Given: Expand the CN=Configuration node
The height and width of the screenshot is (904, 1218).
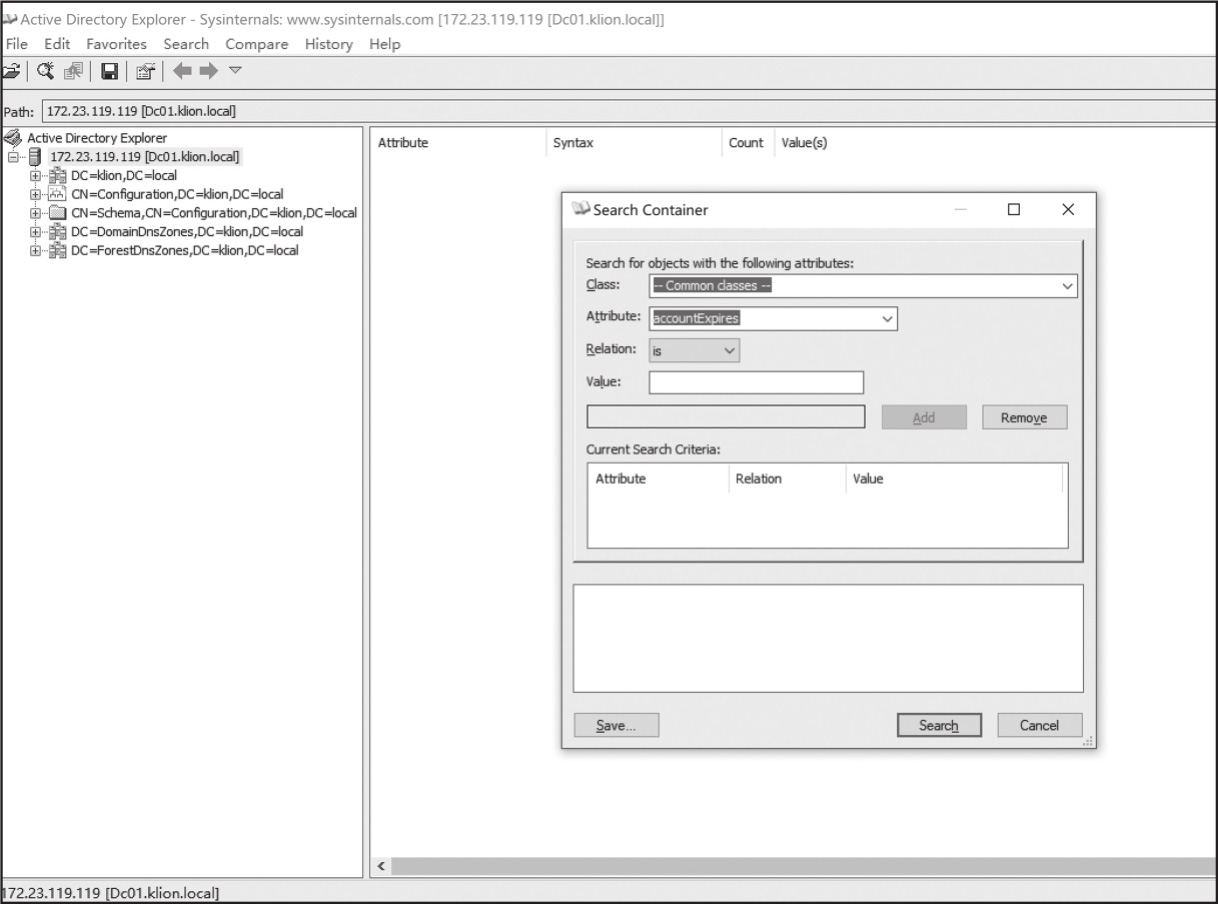Looking at the screenshot, I should pos(36,194).
